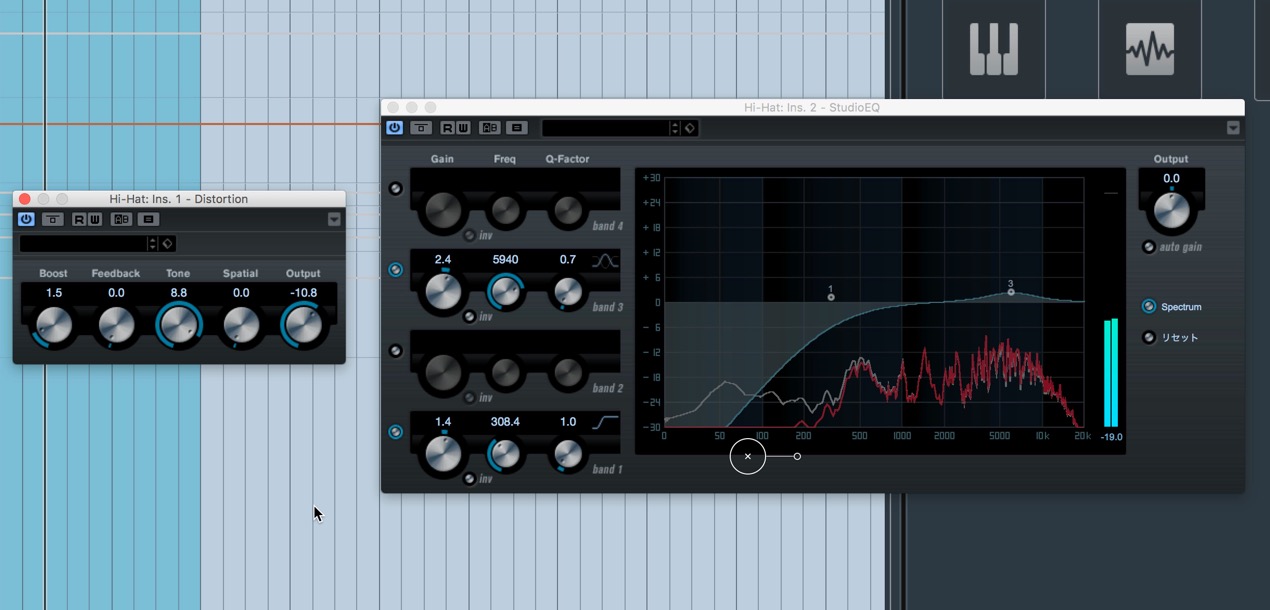Click the StudioEQ preset name field
The height and width of the screenshot is (610, 1270).
pyautogui.click(x=605, y=128)
